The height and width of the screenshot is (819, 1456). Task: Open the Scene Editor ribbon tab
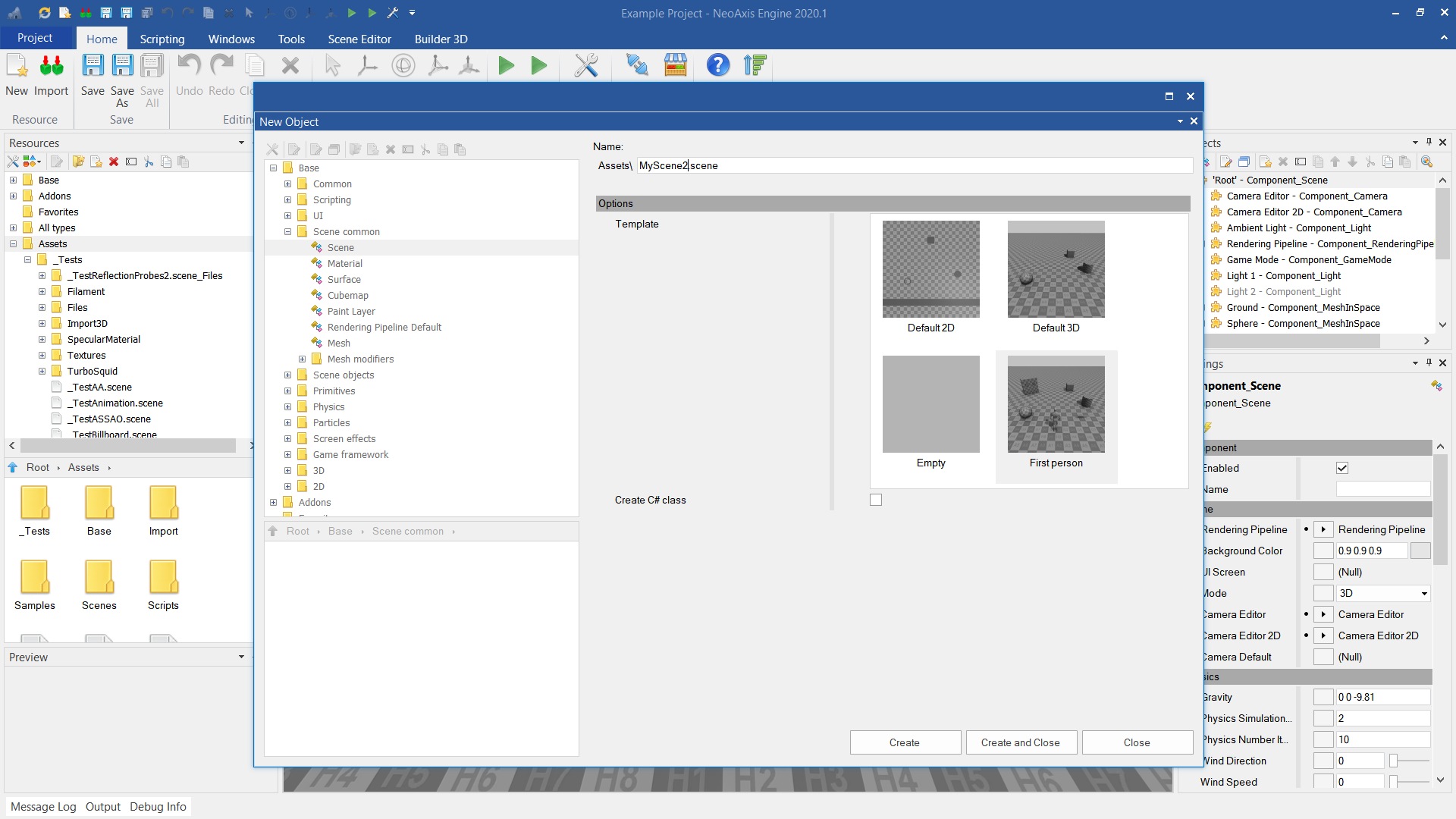359,39
